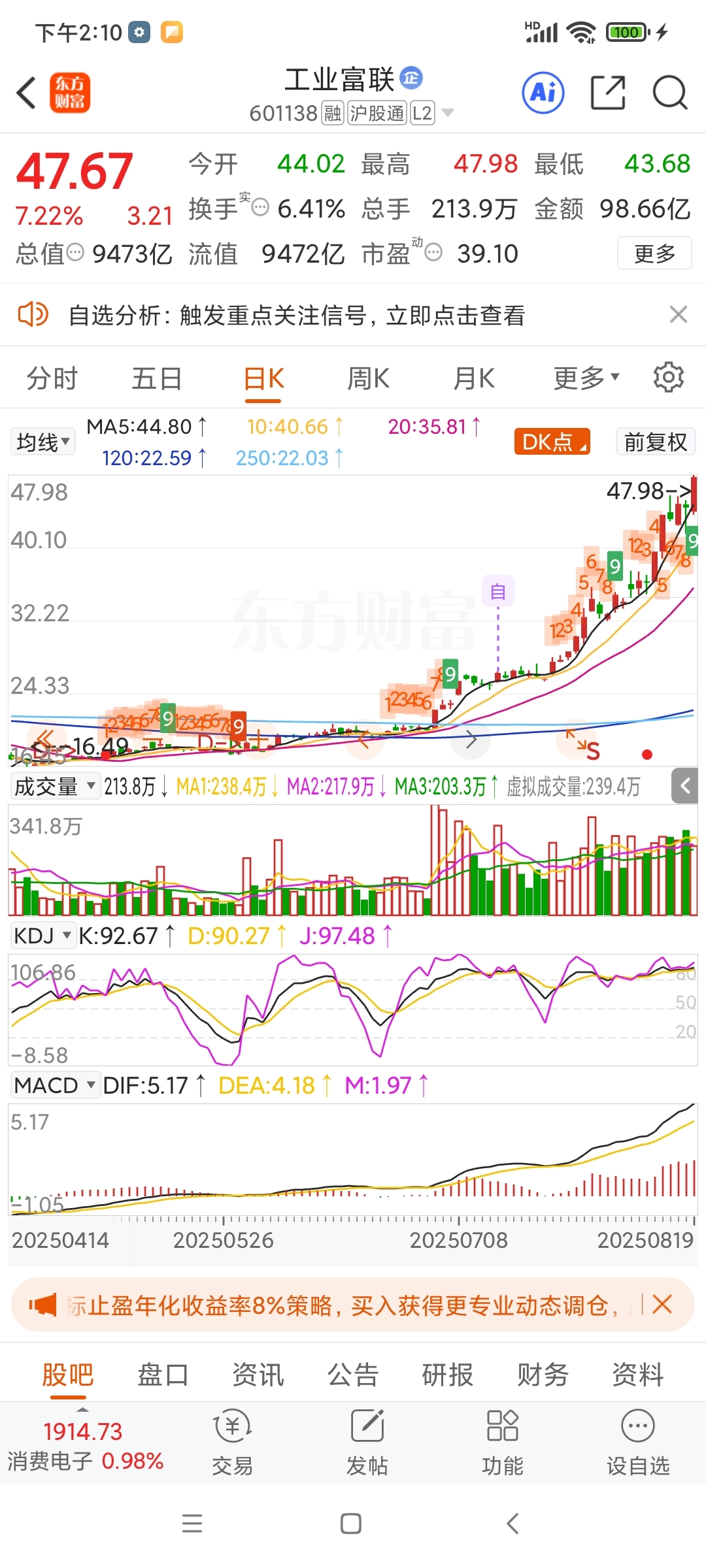Tap the Android back navigation button

[x=513, y=1523]
